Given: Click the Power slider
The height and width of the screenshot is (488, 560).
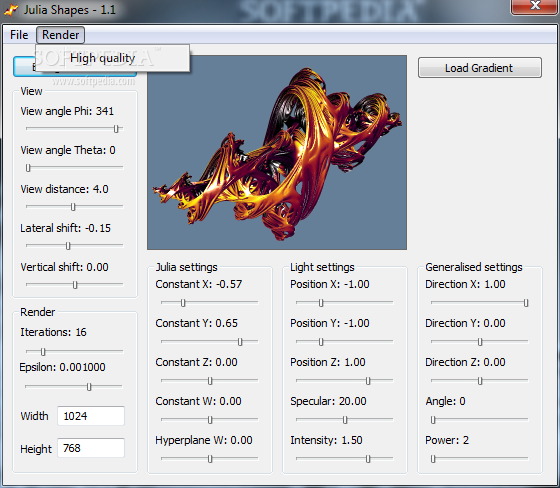Looking at the screenshot, I should pyautogui.click(x=479, y=458).
